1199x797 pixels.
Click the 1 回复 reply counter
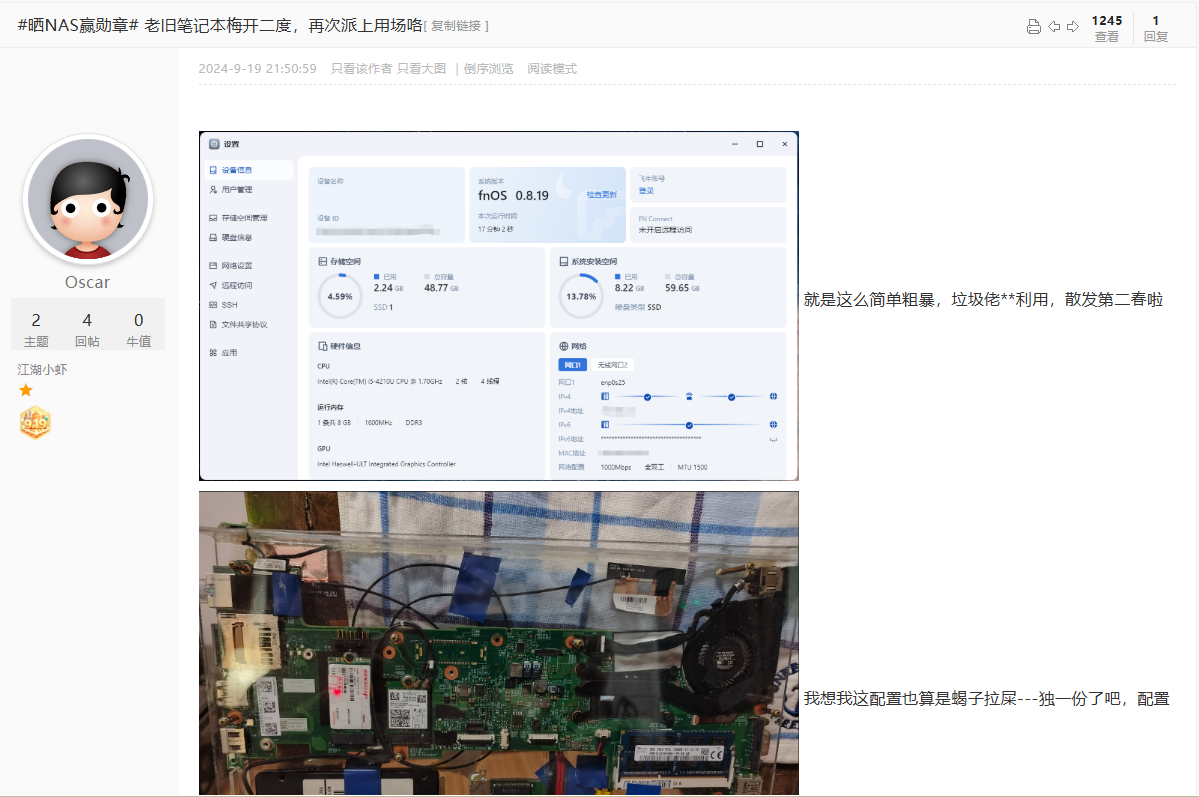(x=1155, y=28)
